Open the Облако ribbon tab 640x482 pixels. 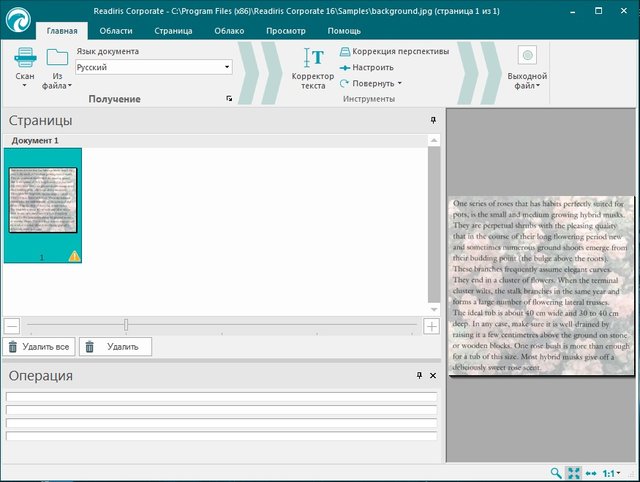pos(230,31)
